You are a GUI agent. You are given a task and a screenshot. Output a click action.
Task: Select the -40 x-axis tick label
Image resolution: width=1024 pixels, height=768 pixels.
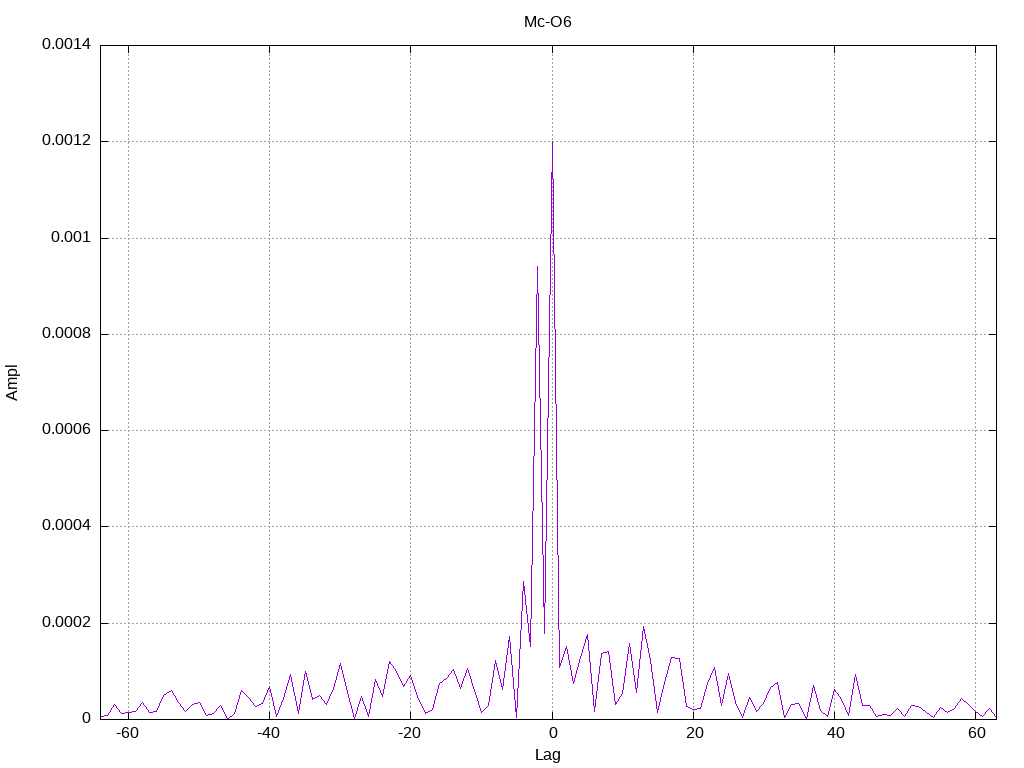268,733
